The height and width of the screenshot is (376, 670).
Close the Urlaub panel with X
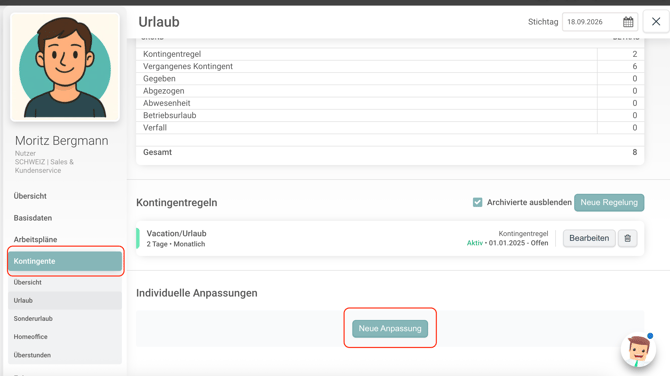point(656,21)
